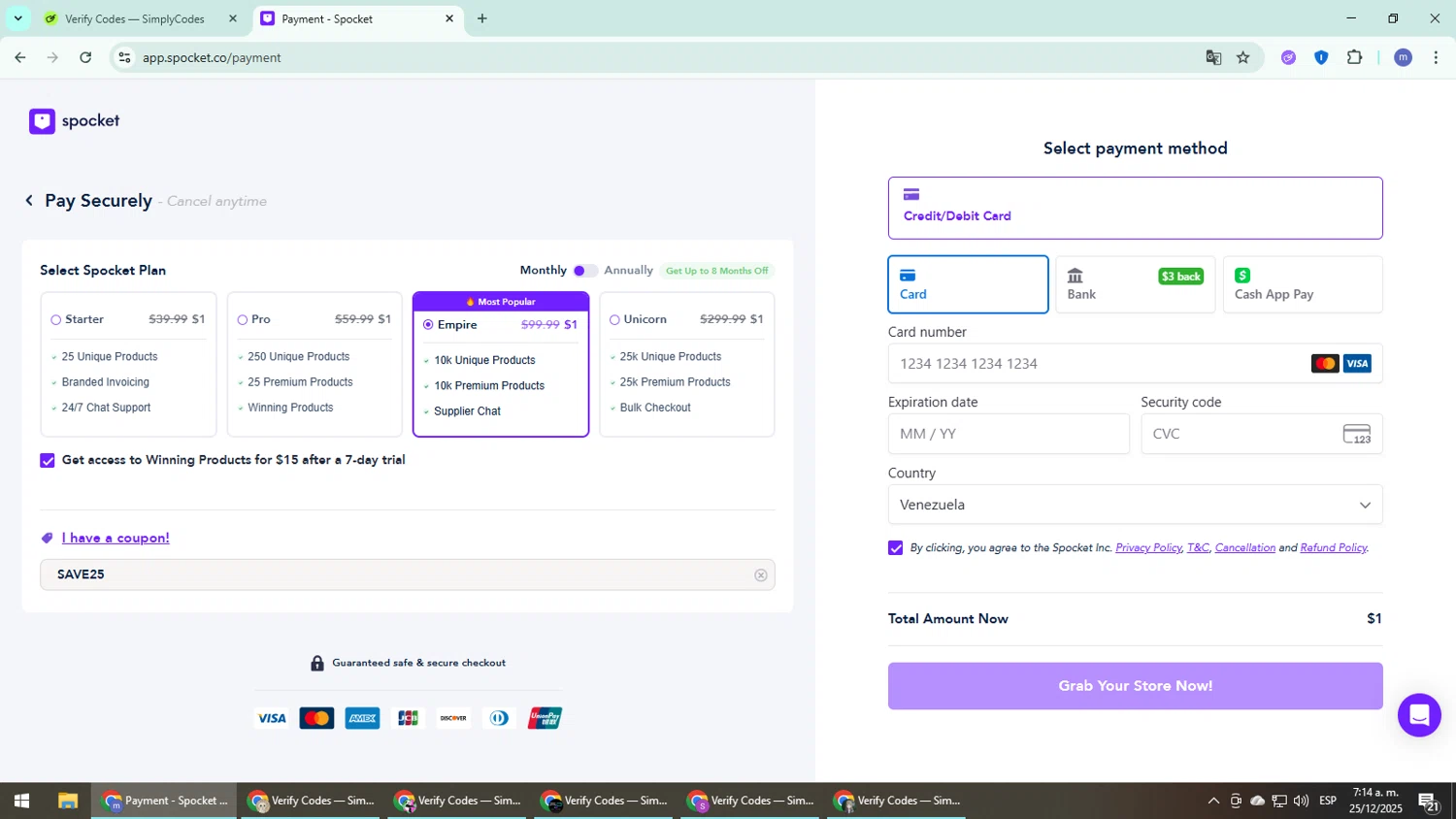
Task: Navigate back in browser
Action: [20, 57]
